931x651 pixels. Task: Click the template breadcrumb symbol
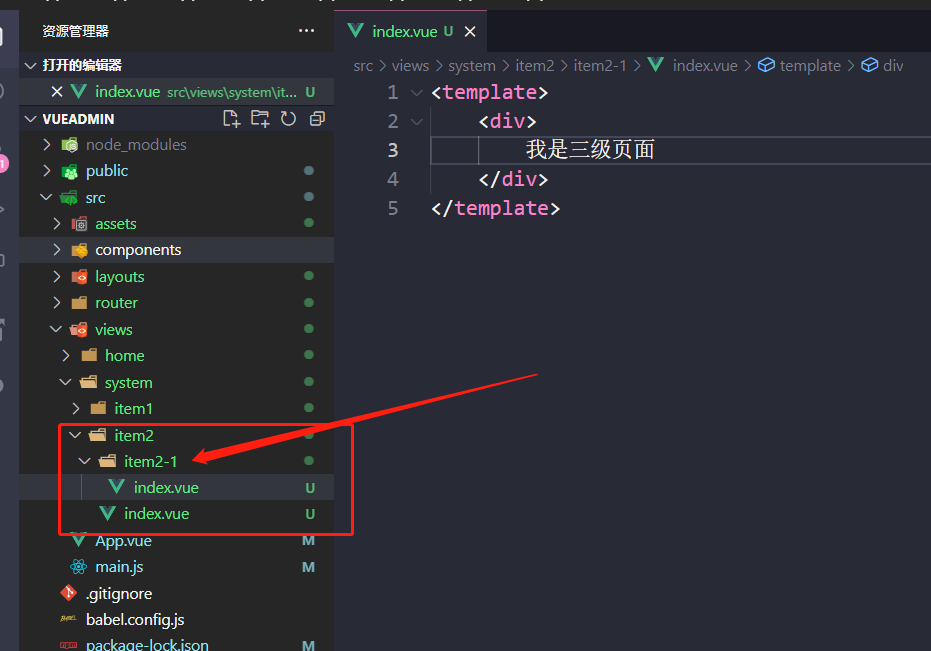pos(810,65)
